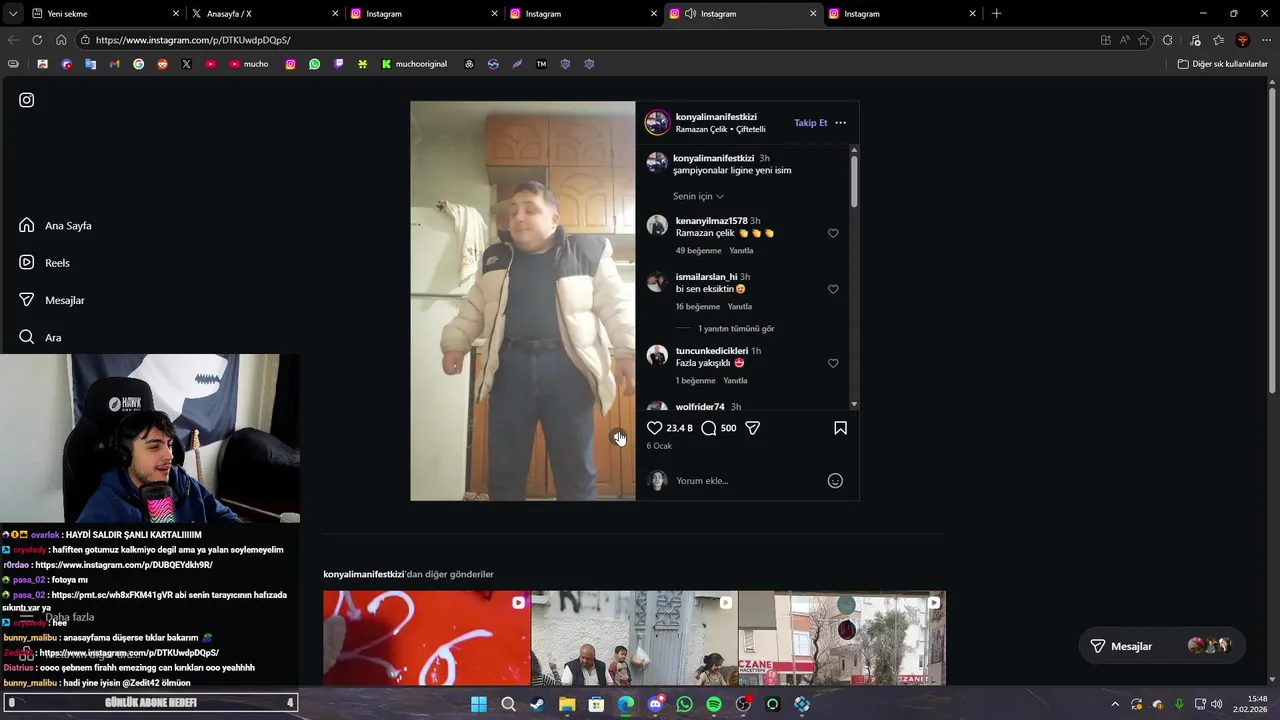Viewport: 1280px width, 720px height.
Task: Open browser extensions puzzle icon
Action: coord(1168,40)
